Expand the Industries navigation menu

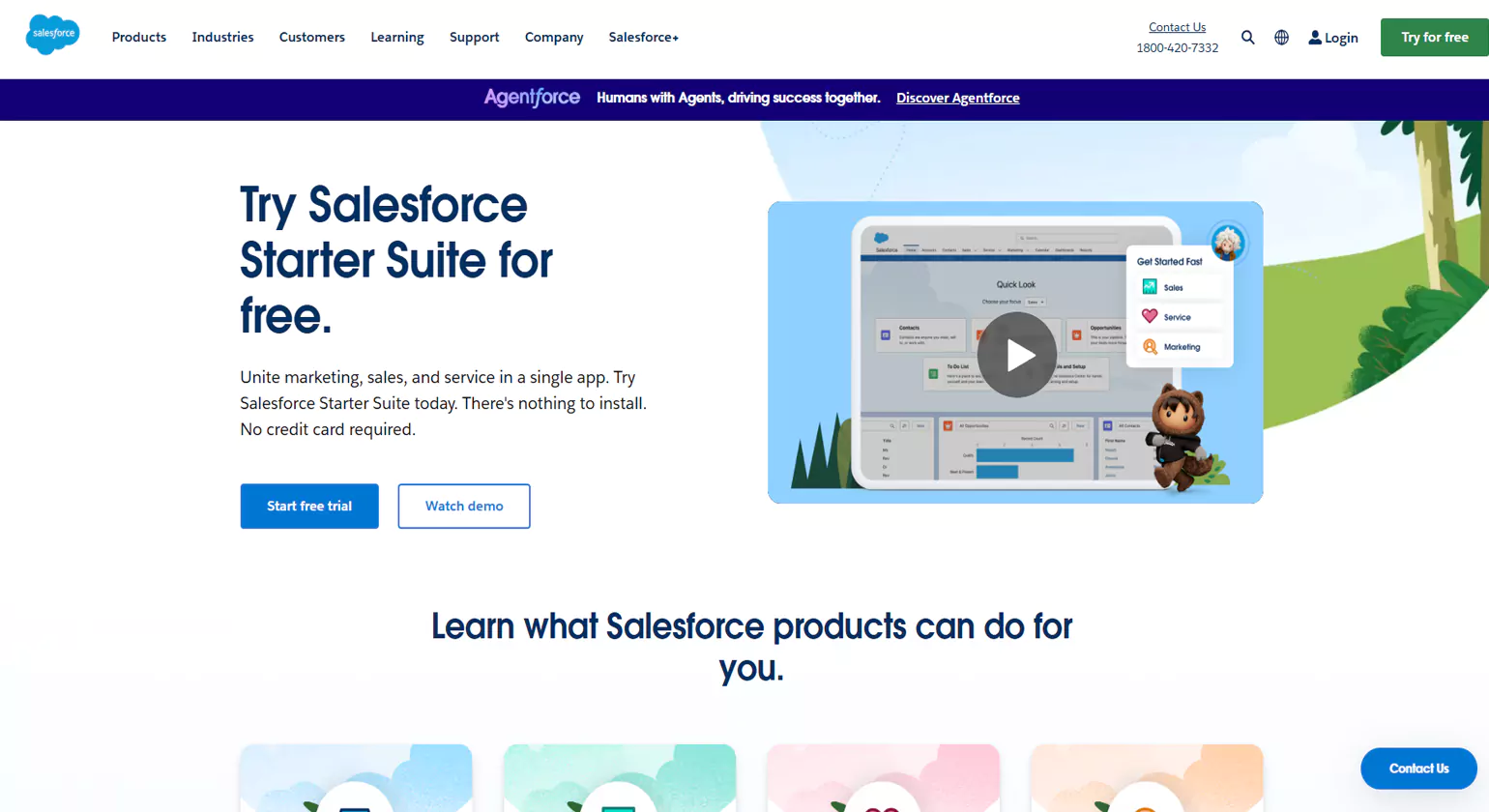click(x=222, y=37)
